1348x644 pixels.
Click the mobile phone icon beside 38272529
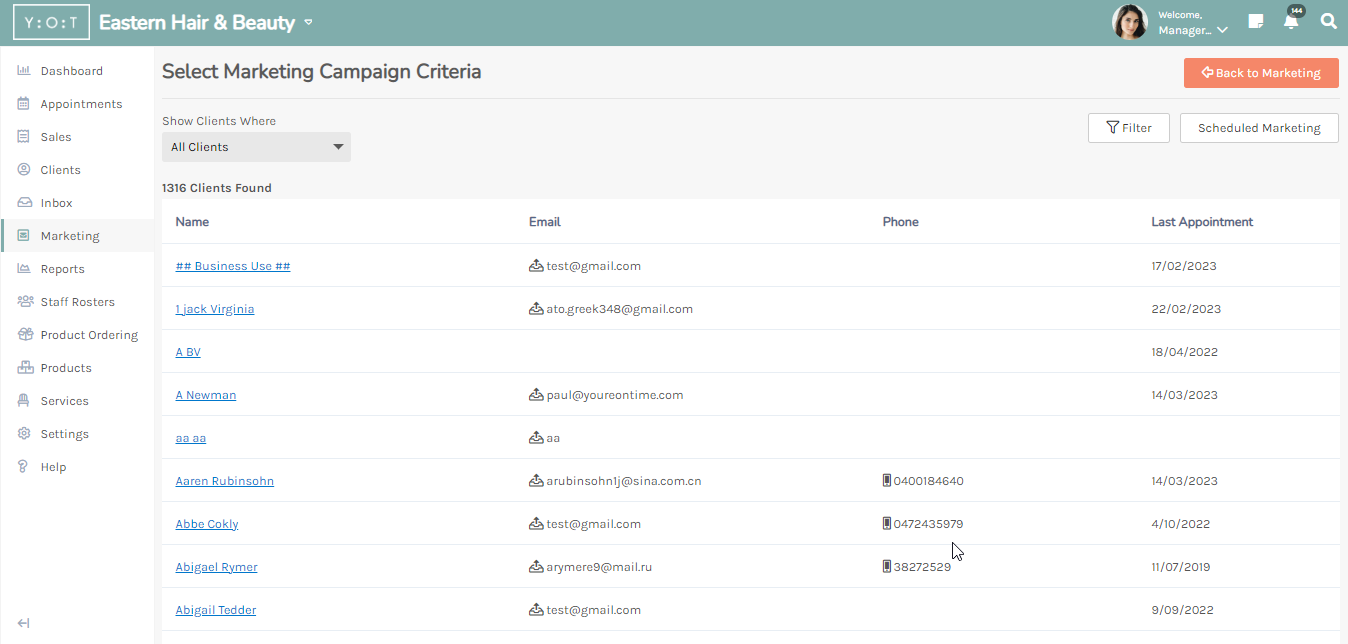coord(887,567)
